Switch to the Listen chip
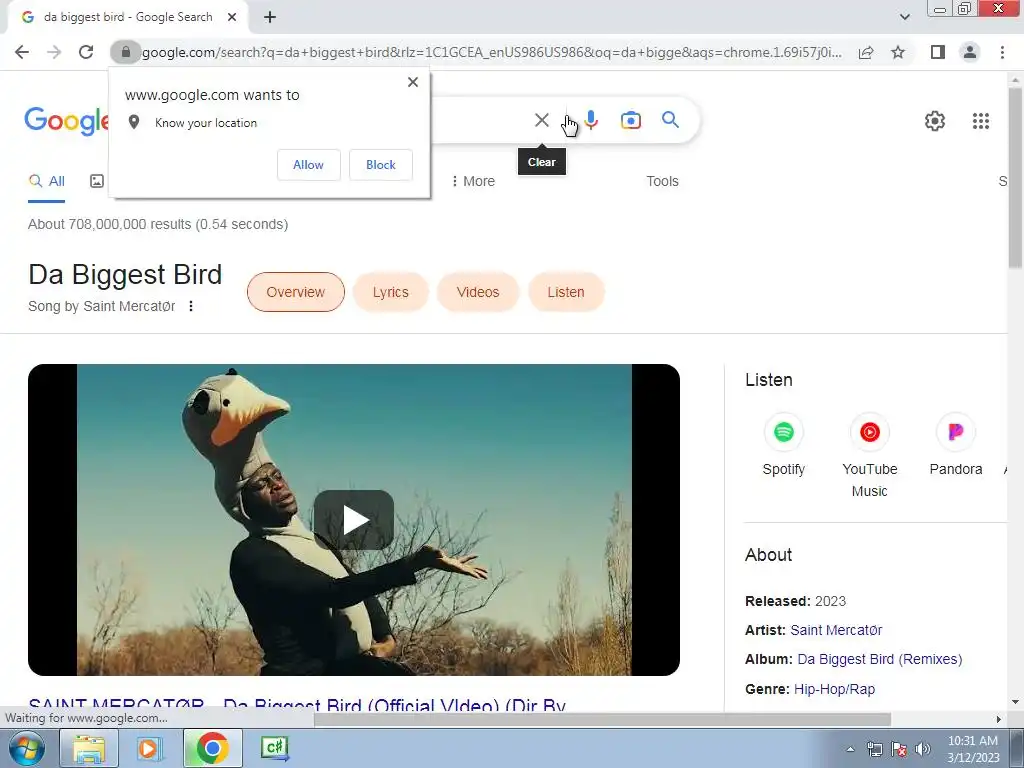This screenshot has width=1024, height=768. click(x=566, y=292)
